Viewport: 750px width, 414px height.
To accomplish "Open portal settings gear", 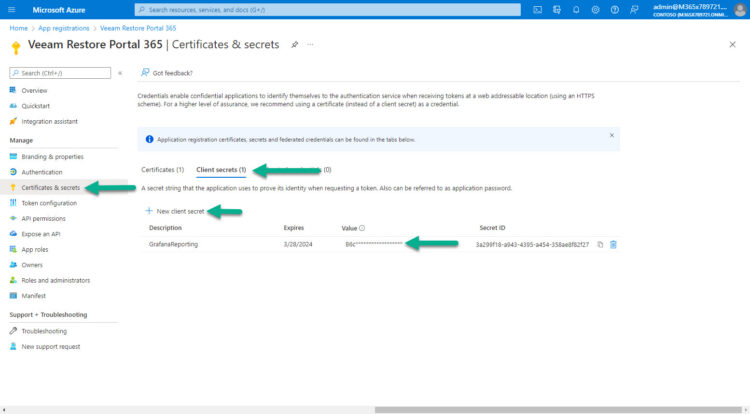I will coord(596,10).
